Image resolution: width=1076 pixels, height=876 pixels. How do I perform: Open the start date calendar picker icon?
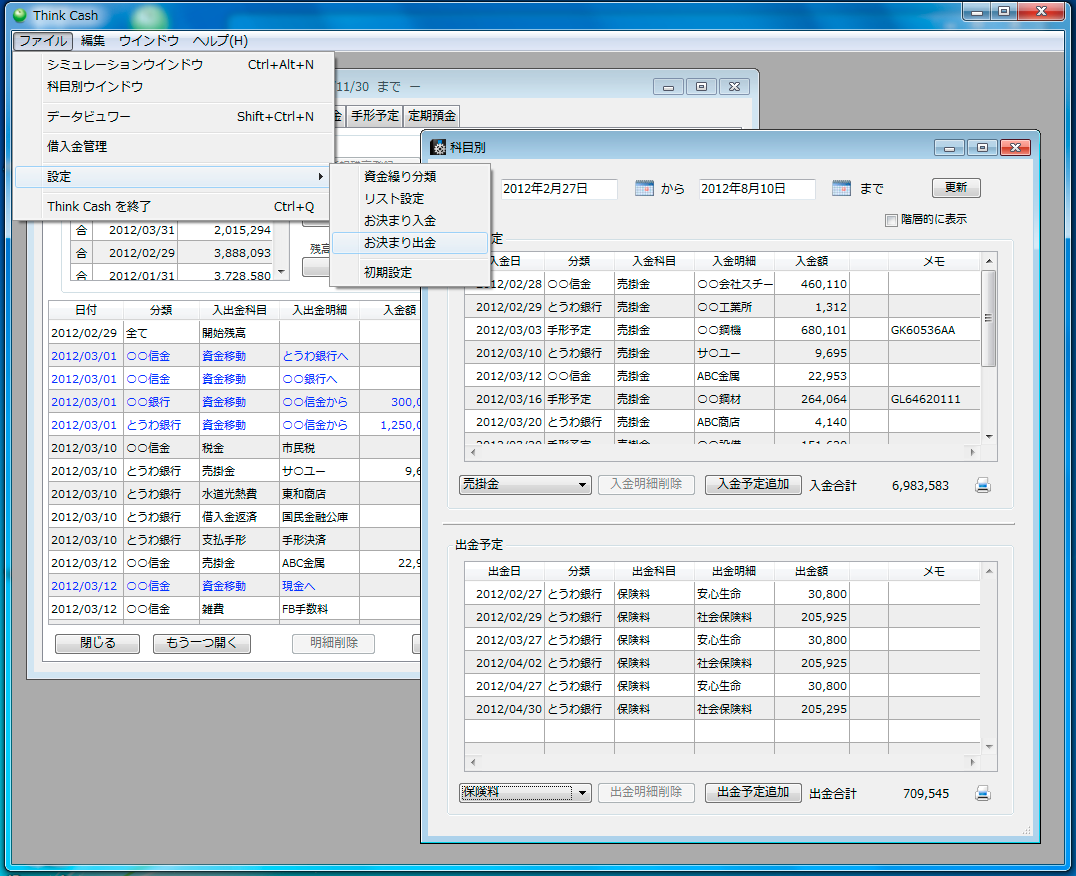coord(644,188)
